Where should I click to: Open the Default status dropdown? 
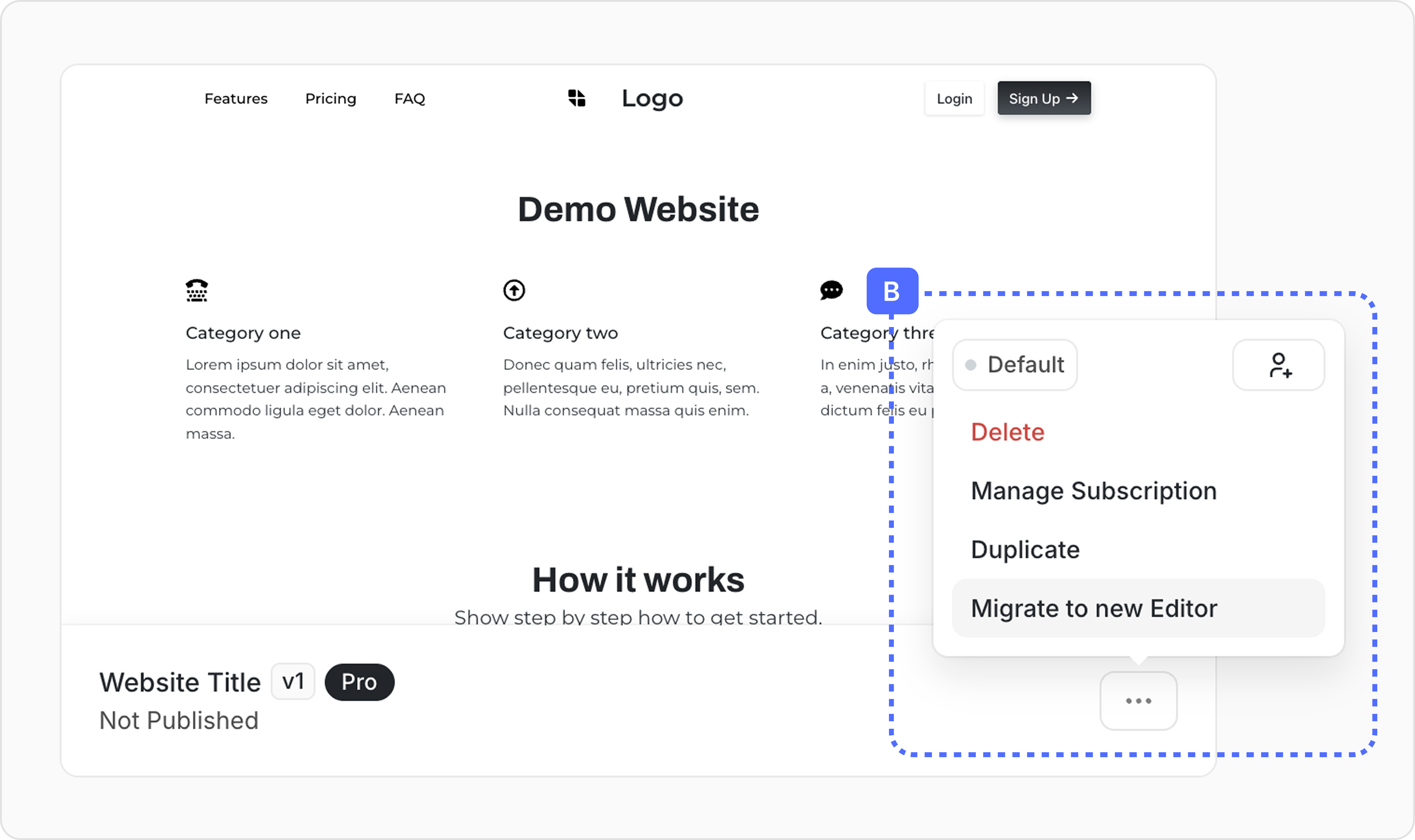pyautogui.click(x=1015, y=365)
